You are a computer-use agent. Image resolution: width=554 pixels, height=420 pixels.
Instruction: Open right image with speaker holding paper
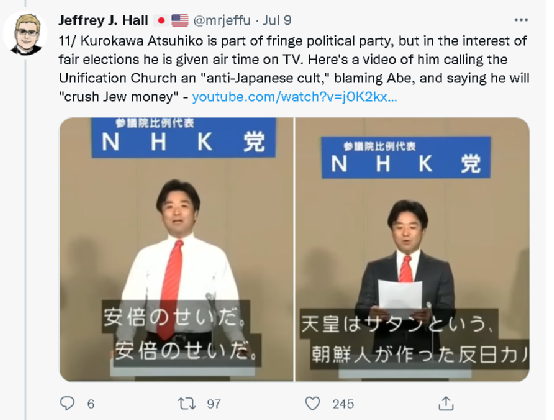412,249
